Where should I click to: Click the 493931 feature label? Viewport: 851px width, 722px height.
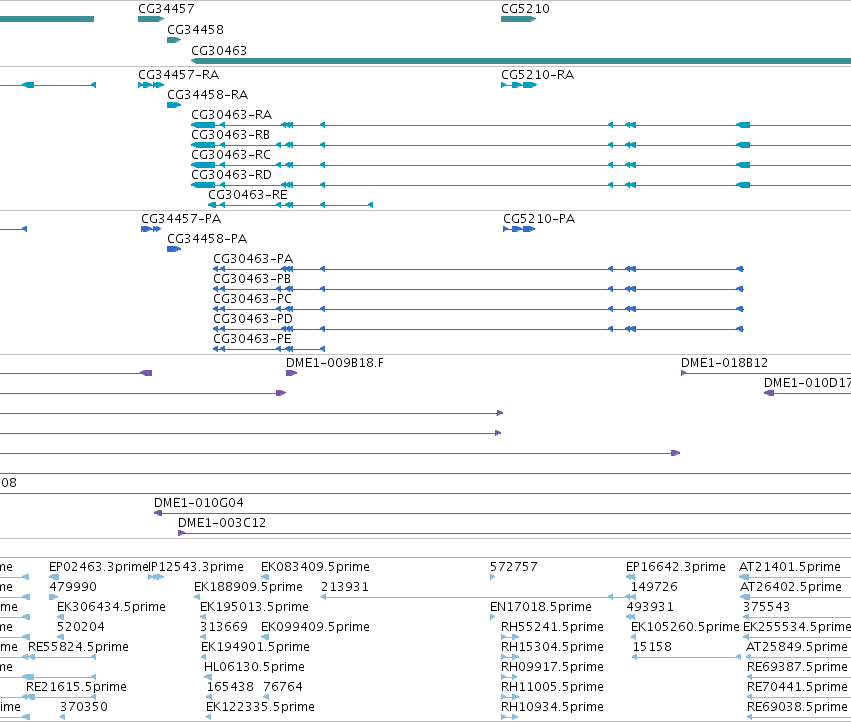click(x=650, y=607)
